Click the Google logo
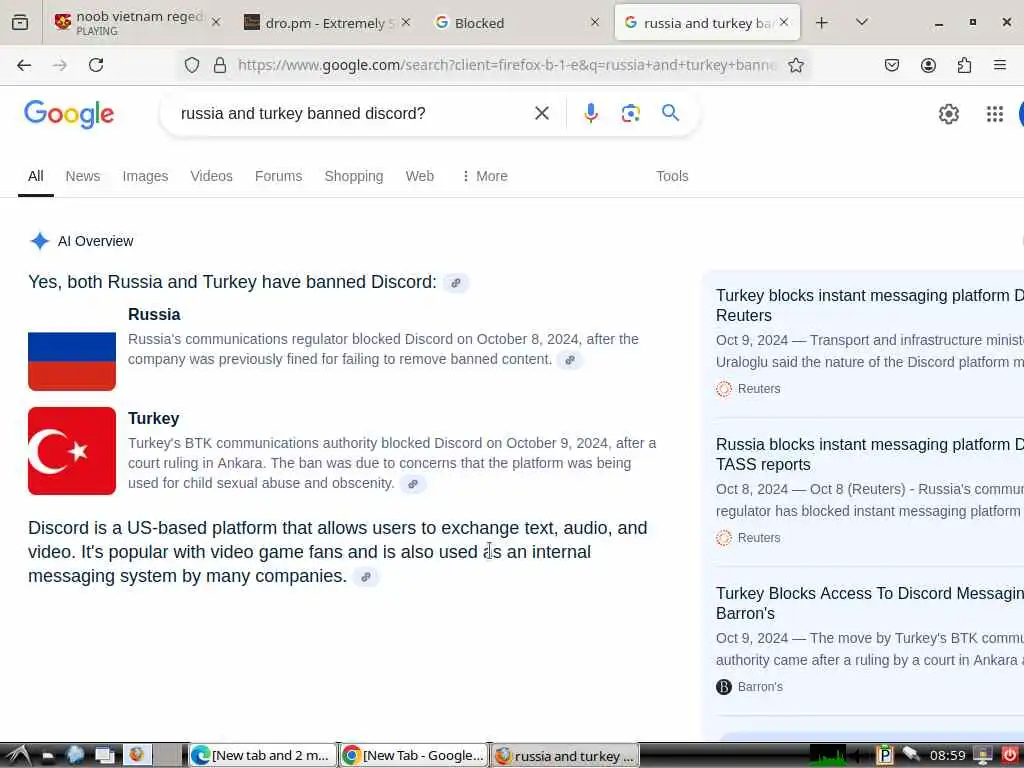Image resolution: width=1024 pixels, height=768 pixels. [x=69, y=114]
